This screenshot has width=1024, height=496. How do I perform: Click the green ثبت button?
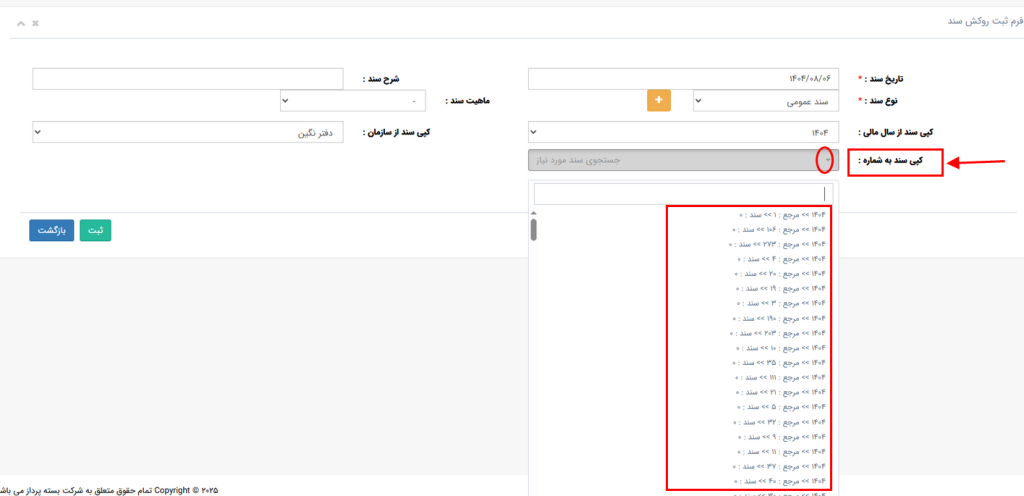[x=96, y=230]
